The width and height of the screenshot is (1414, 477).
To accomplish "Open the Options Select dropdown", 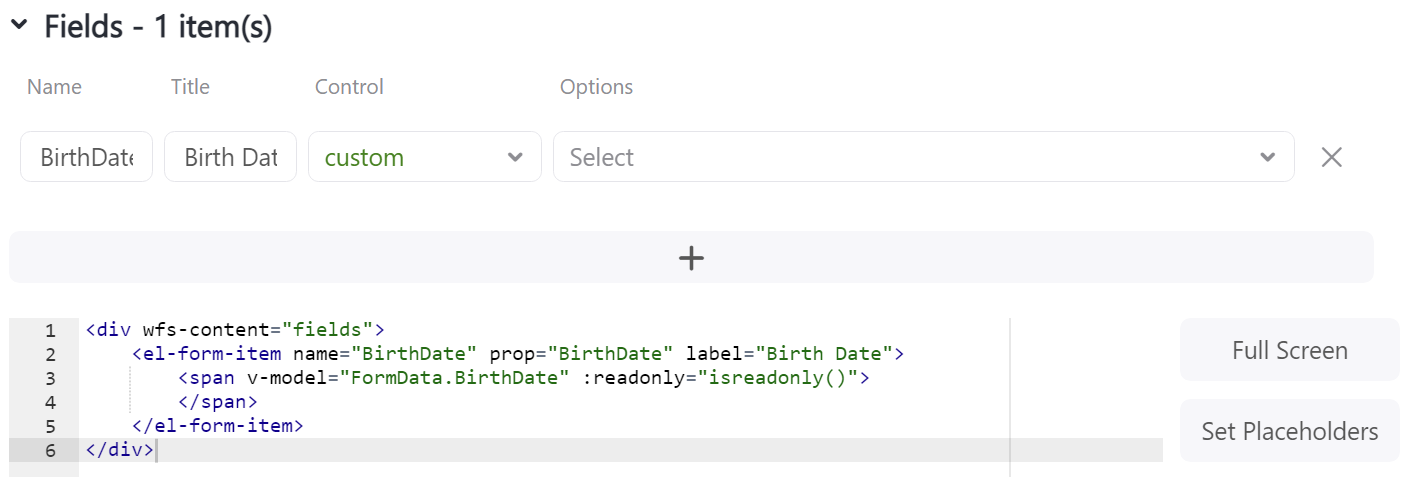I will 924,157.
